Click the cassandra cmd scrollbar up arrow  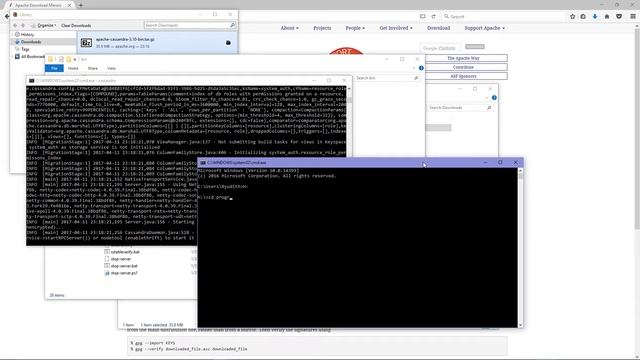click(349, 89)
